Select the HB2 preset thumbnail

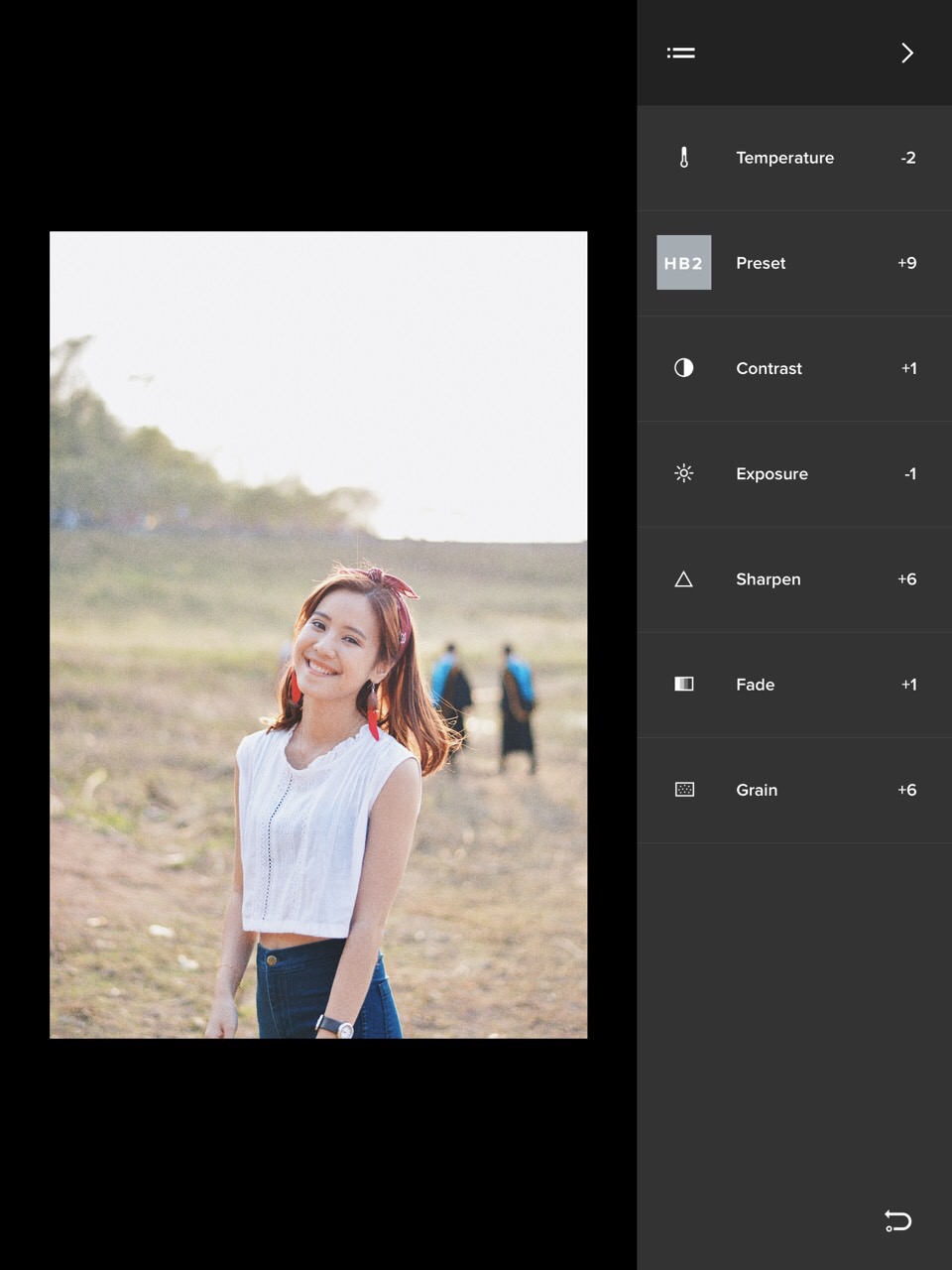(x=683, y=263)
